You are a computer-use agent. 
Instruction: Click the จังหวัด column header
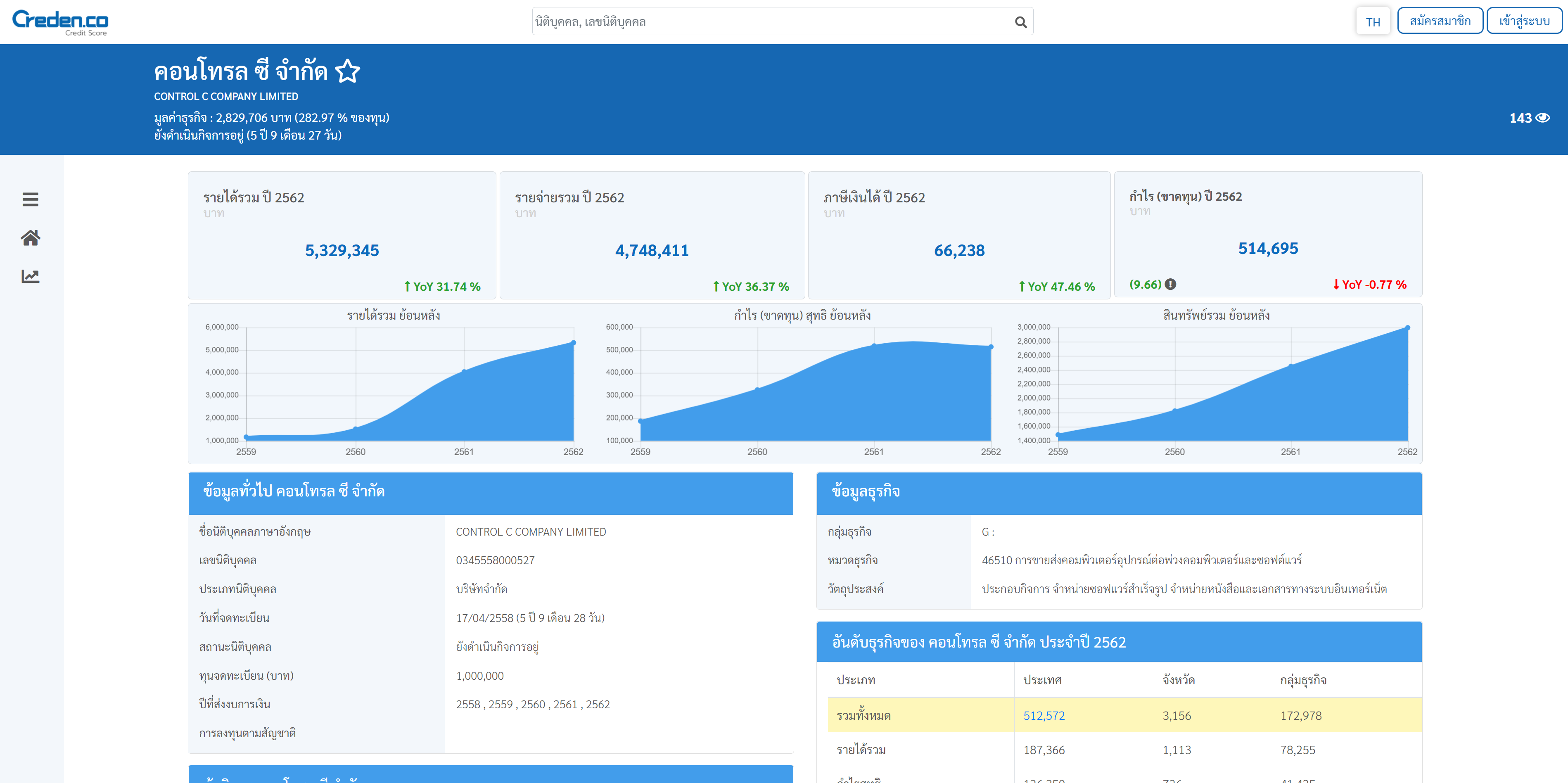(1179, 680)
